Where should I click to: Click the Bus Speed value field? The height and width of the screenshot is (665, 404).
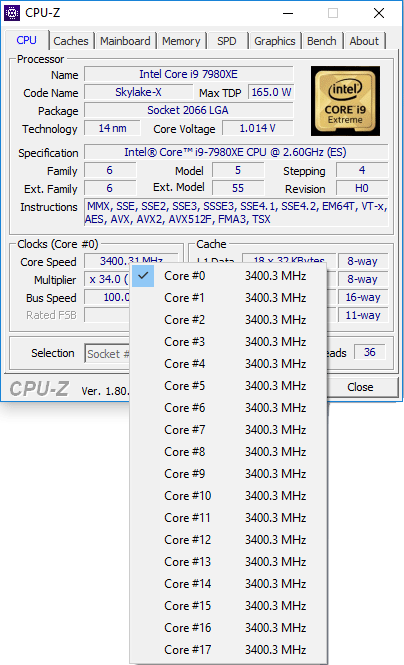pyautogui.click(x=108, y=297)
